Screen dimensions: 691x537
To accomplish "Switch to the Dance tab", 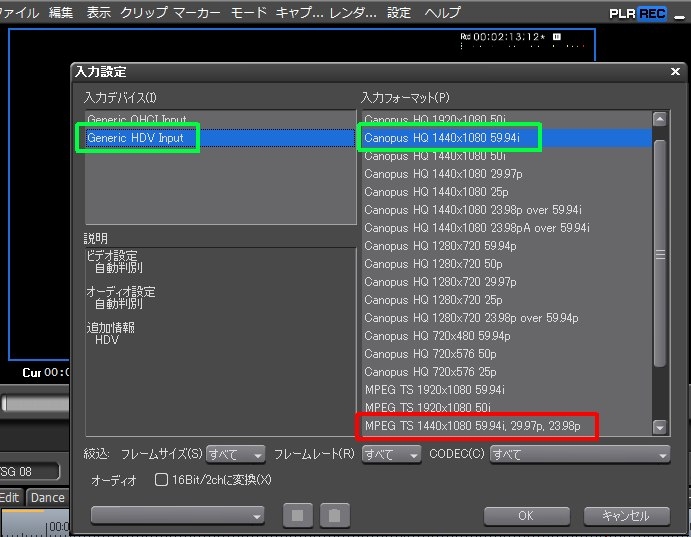I will pyautogui.click(x=48, y=497).
